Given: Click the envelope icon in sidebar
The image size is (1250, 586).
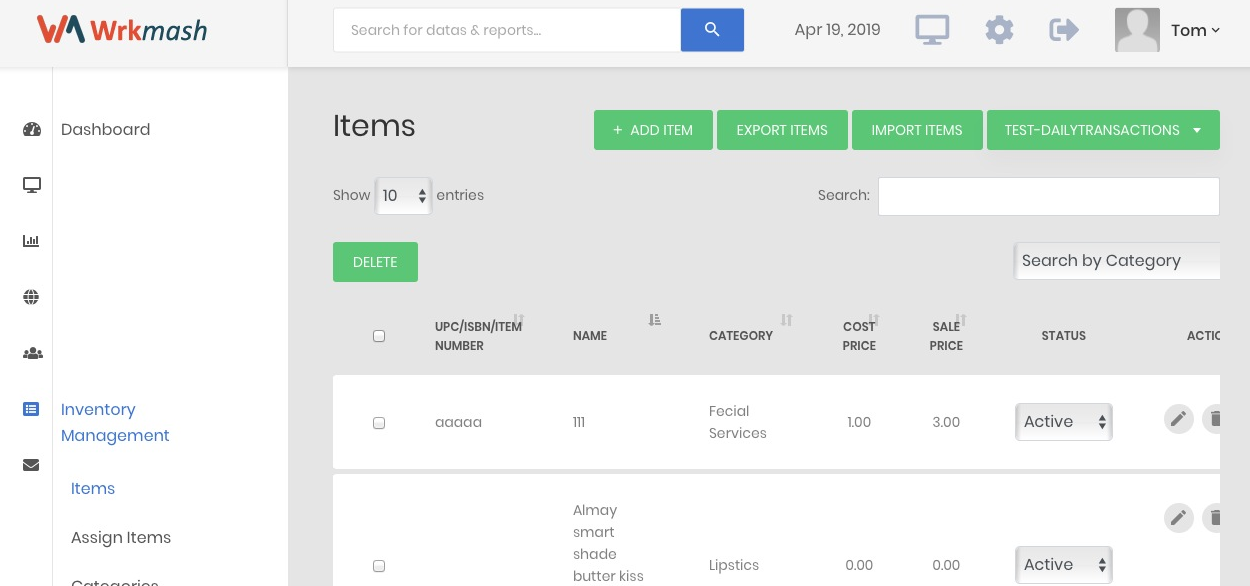Looking at the screenshot, I should click(x=31, y=465).
